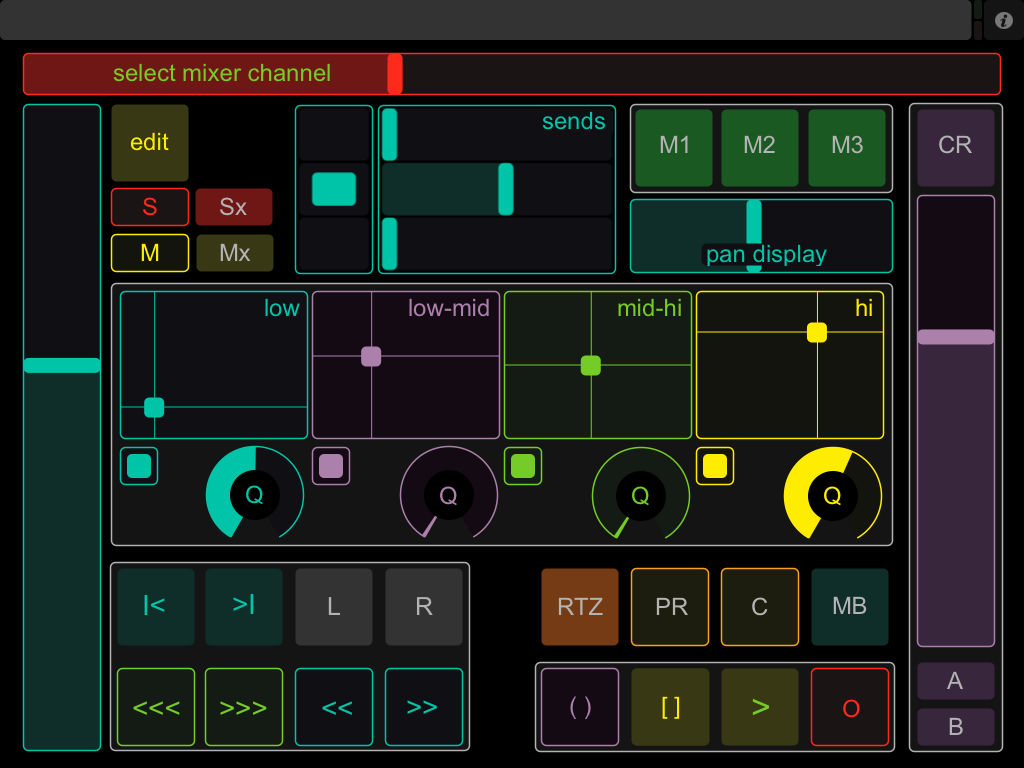The width and height of the screenshot is (1024, 768).
Task: Select the M3 button
Action: [846, 148]
